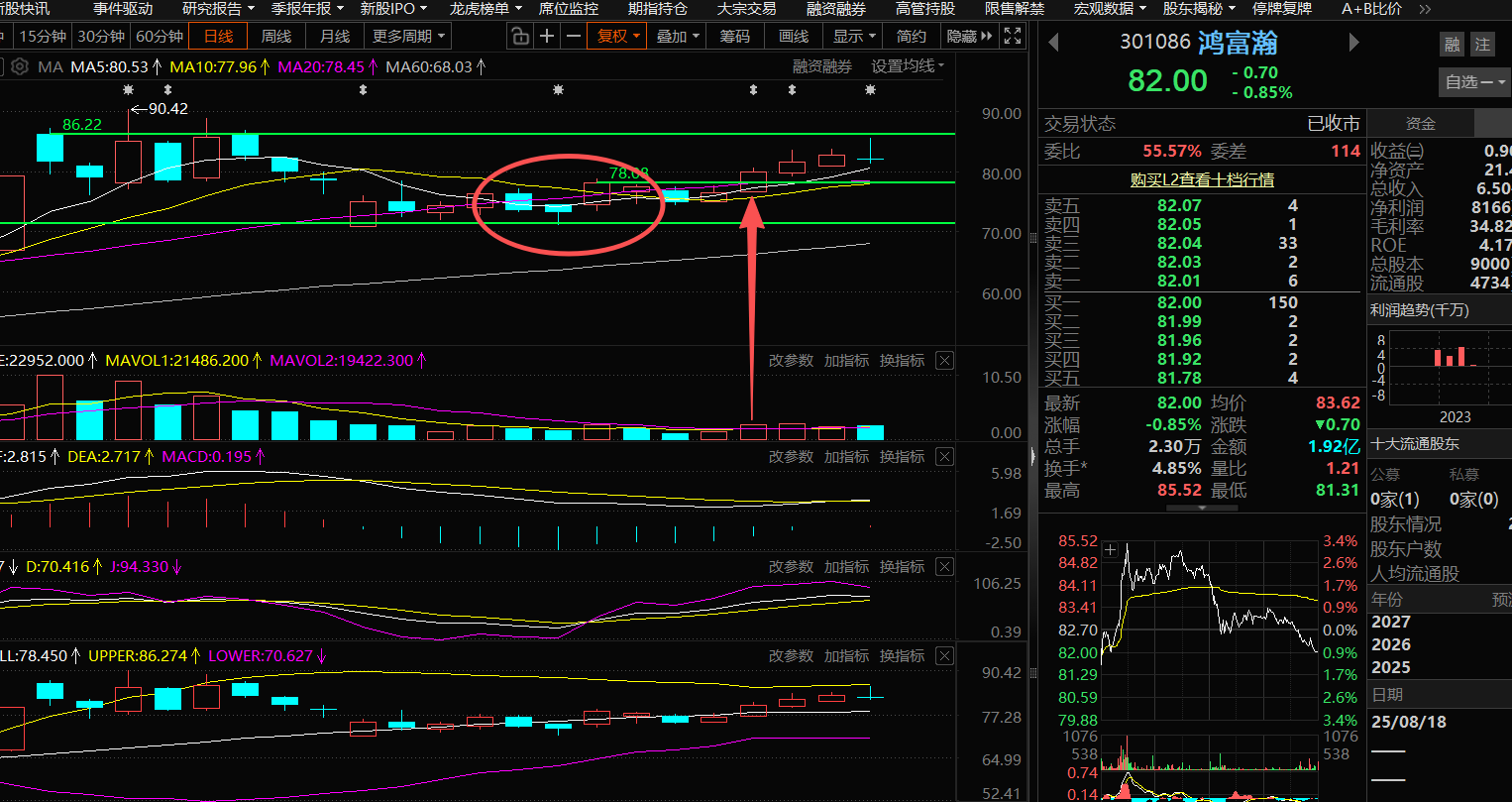Click 十大流通股东 header

(1415, 444)
